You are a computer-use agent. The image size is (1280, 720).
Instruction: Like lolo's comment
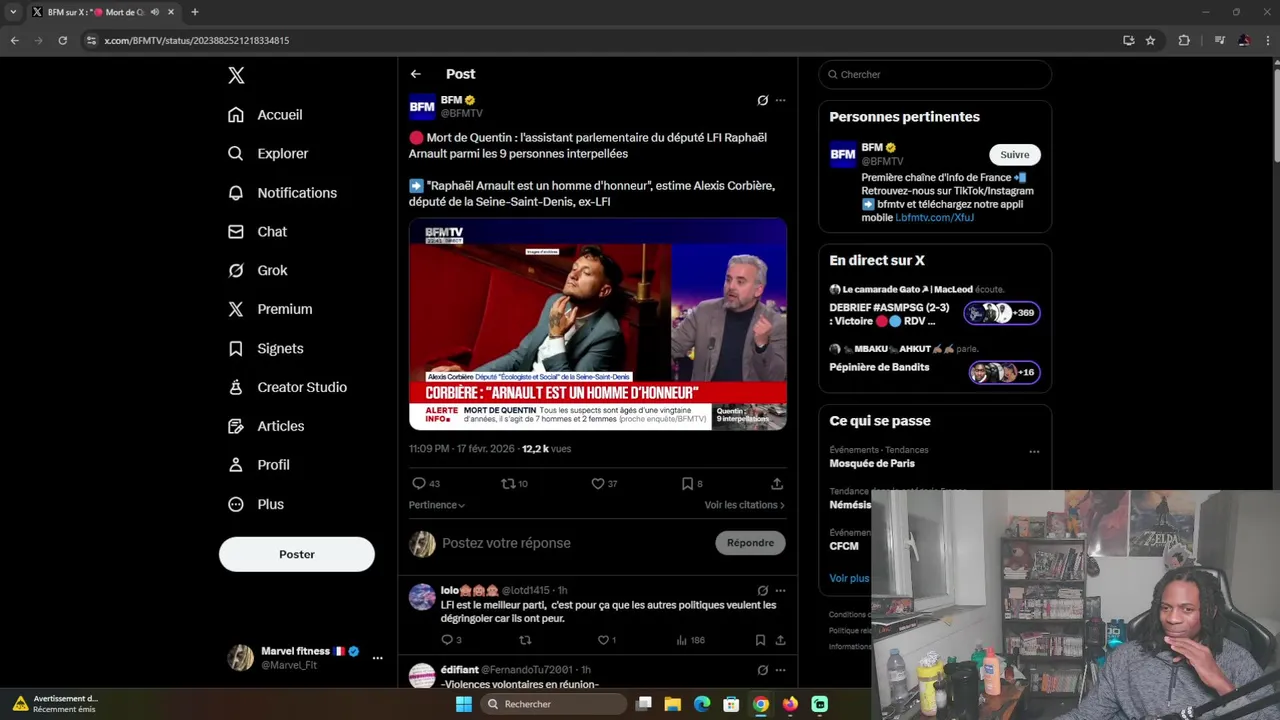(606, 640)
